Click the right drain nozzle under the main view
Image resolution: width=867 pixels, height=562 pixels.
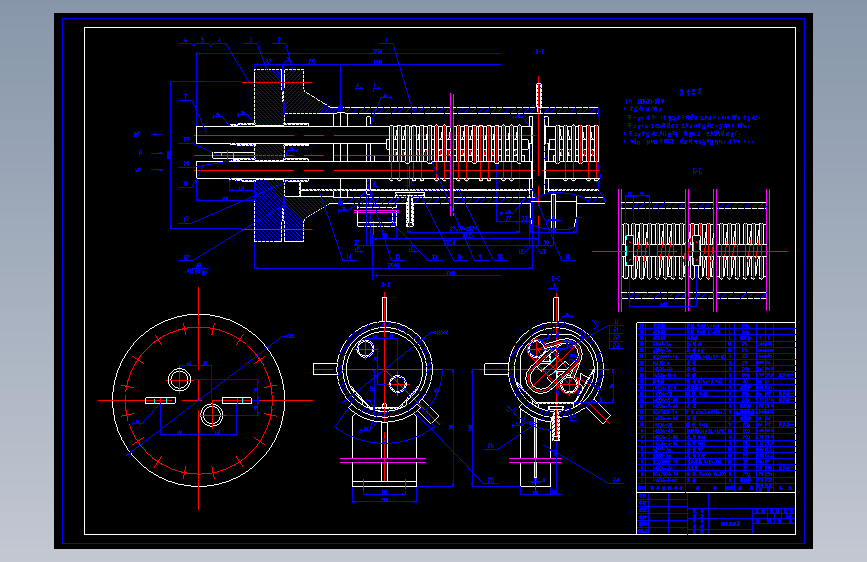click(553, 213)
